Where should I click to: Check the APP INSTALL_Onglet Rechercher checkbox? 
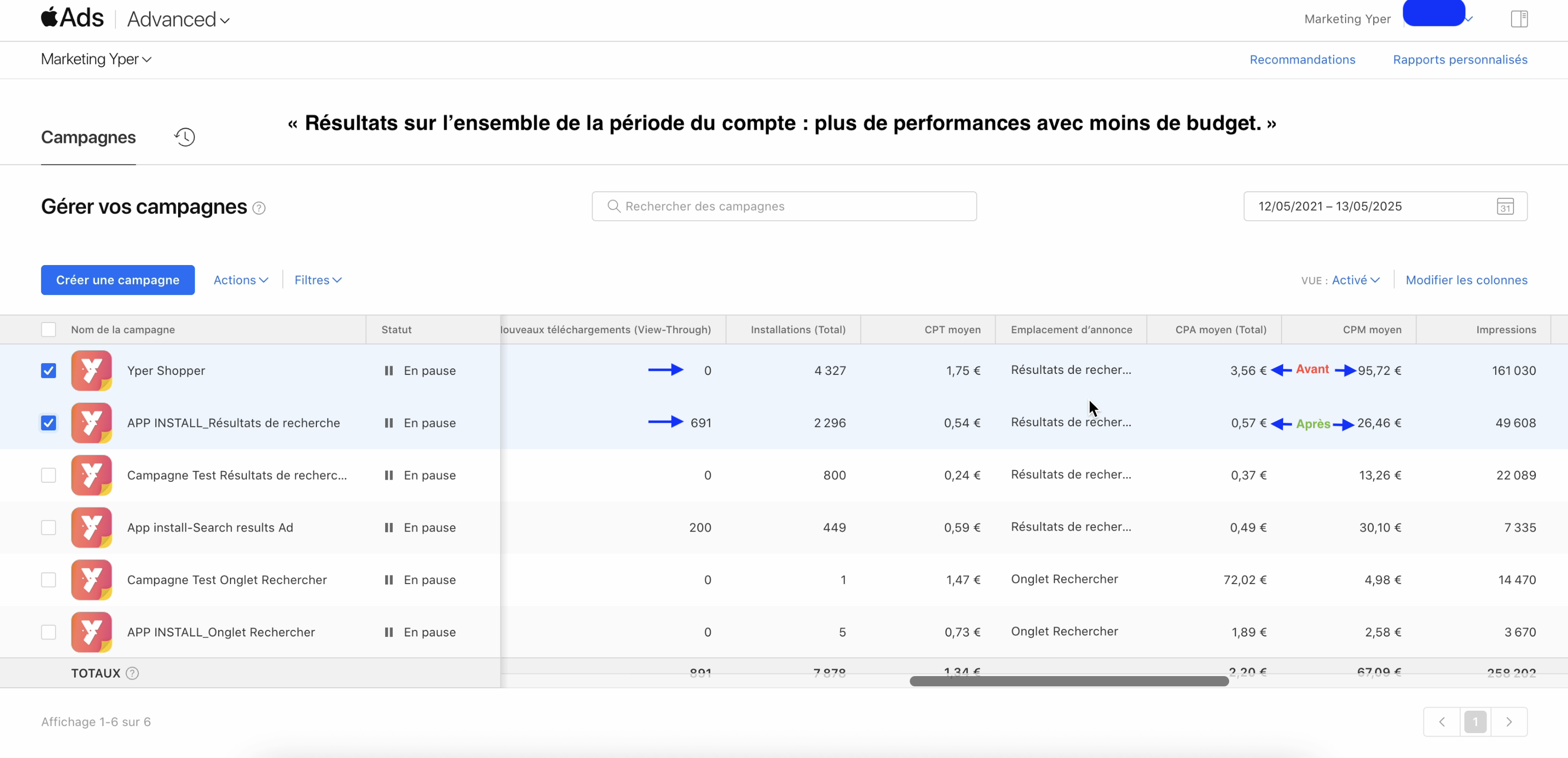coord(48,632)
